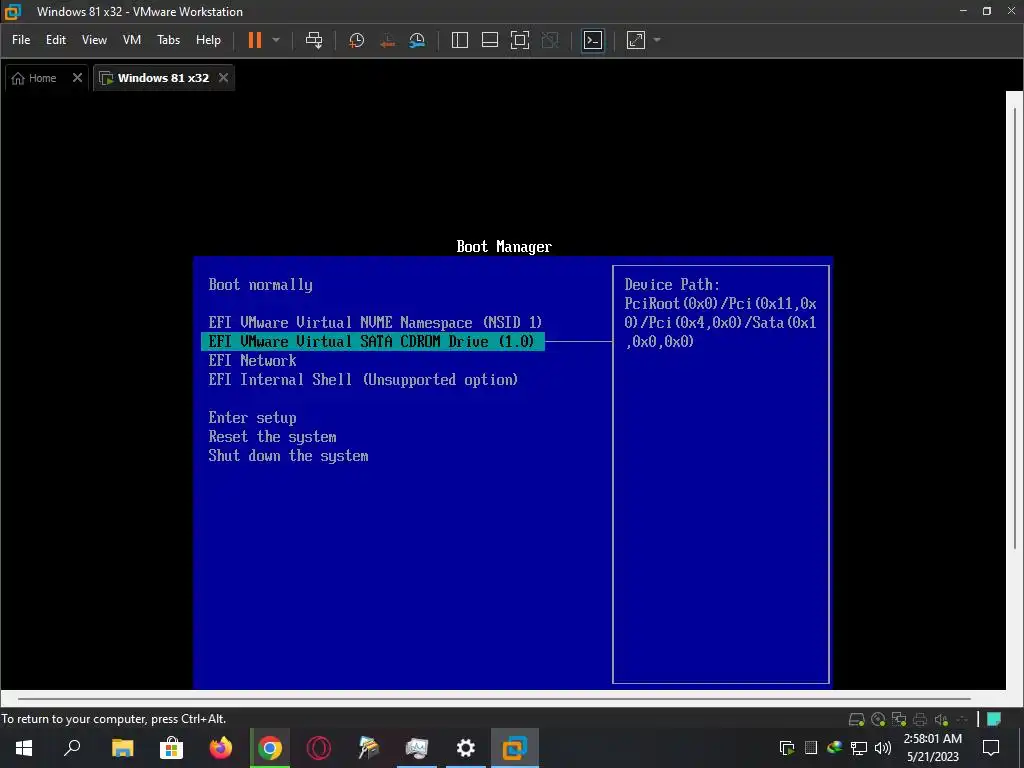This screenshot has width=1024, height=768.
Task: Open Opera browser from taskbar
Action: coord(319,748)
